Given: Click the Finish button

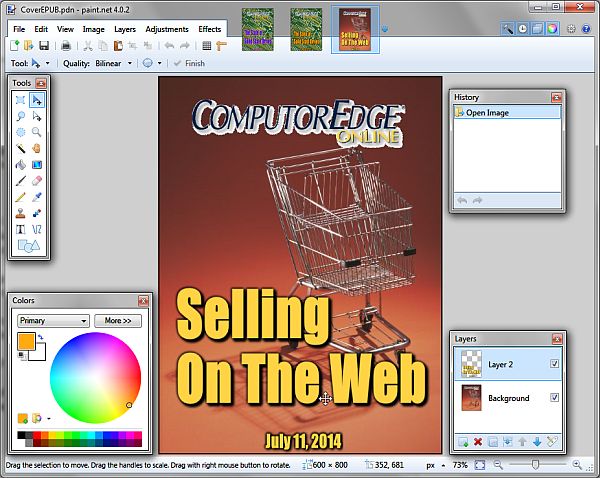Looking at the screenshot, I should (189, 63).
